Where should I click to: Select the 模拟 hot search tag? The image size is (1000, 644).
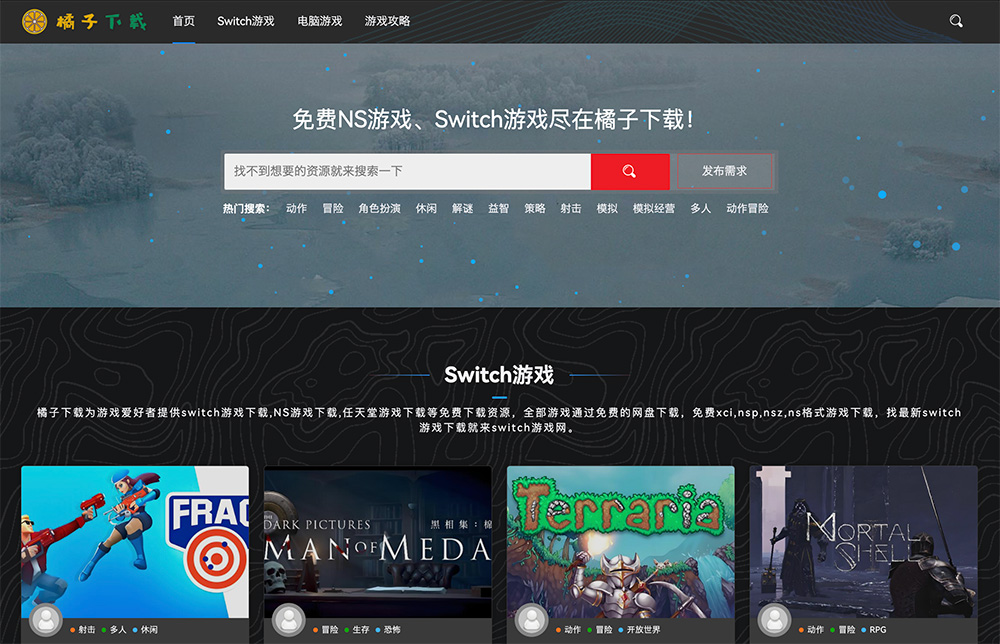pyautogui.click(x=607, y=209)
